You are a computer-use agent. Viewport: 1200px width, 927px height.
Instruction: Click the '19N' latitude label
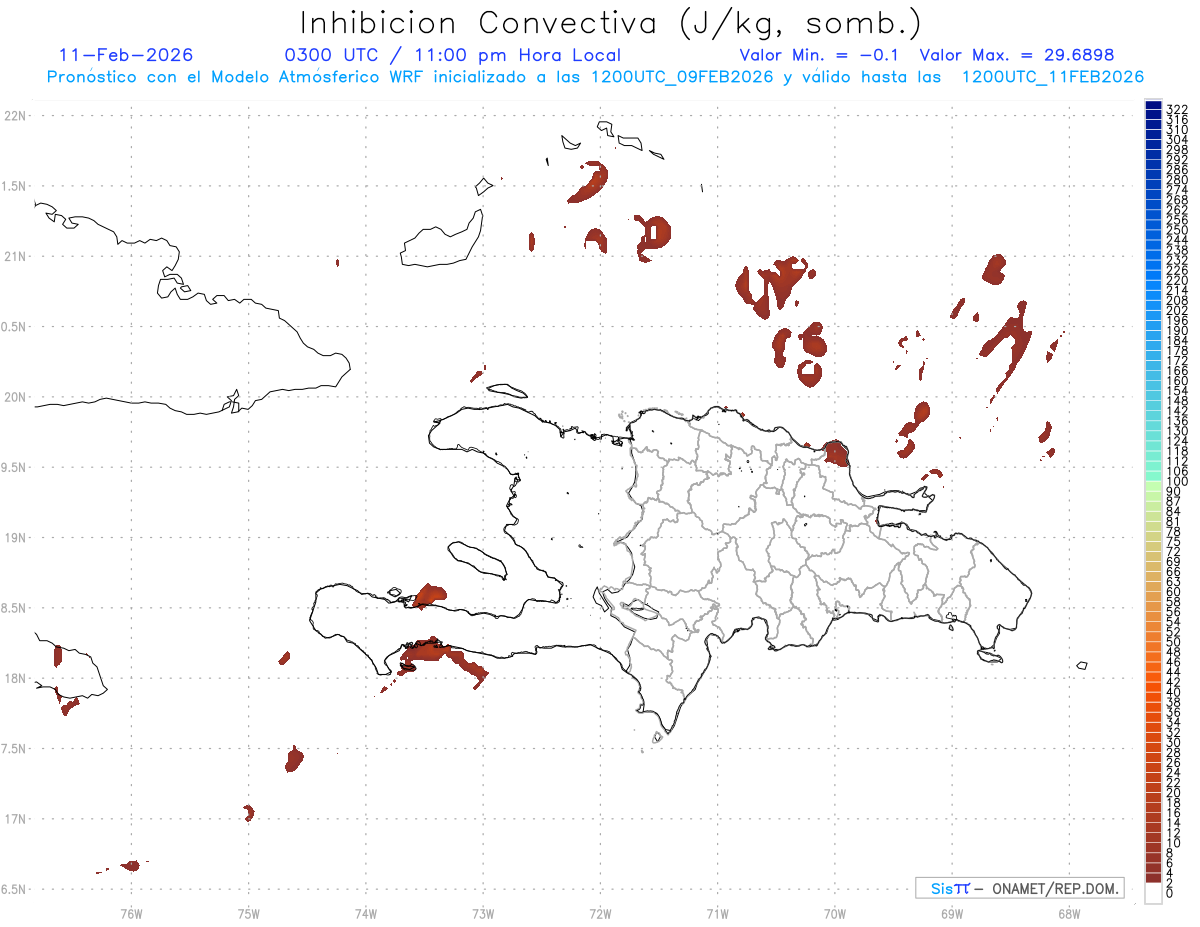click(x=14, y=538)
